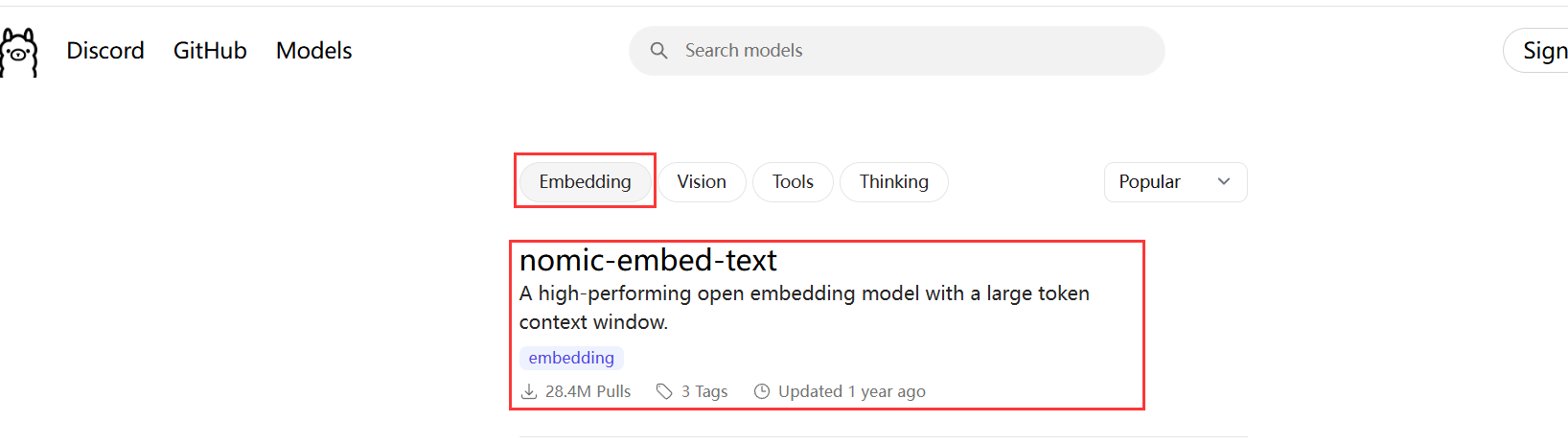Click the Updated 1 year ago text

[851, 391]
